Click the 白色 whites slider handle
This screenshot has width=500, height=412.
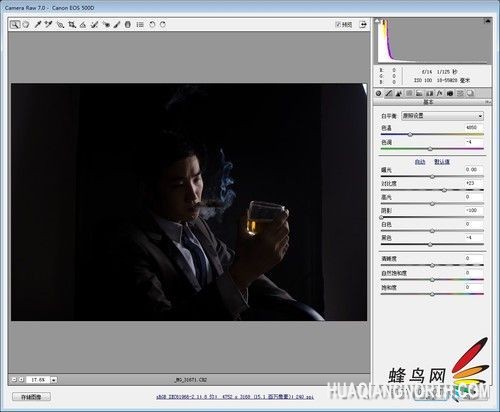pyautogui.click(x=432, y=231)
